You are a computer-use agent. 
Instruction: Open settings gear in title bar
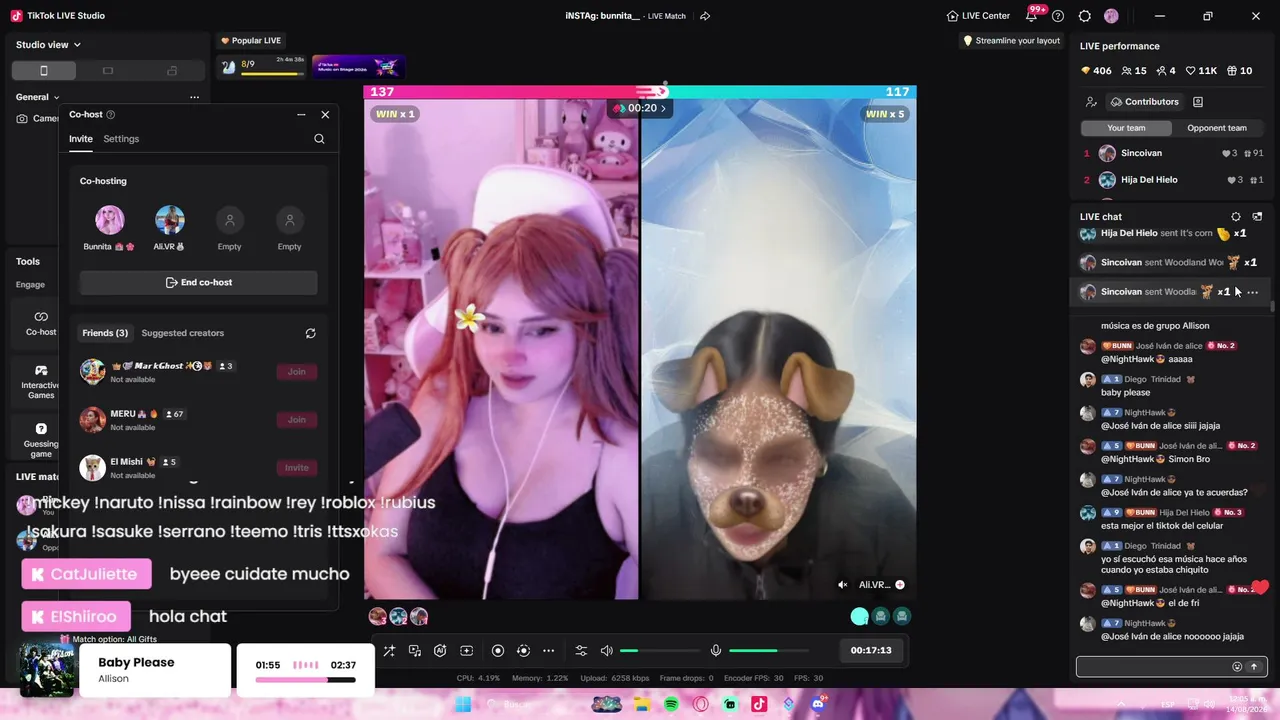pyautogui.click(x=1085, y=16)
